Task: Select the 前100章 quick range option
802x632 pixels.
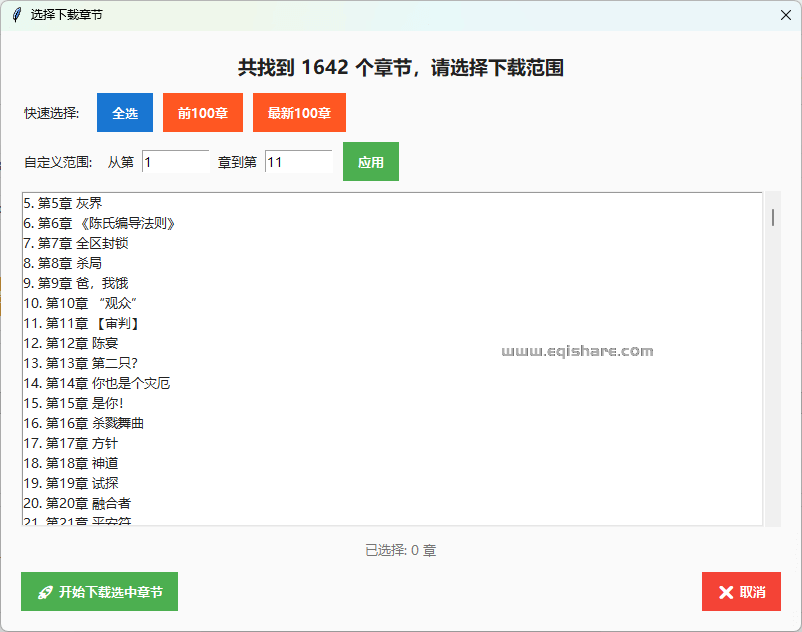Action: (x=202, y=112)
